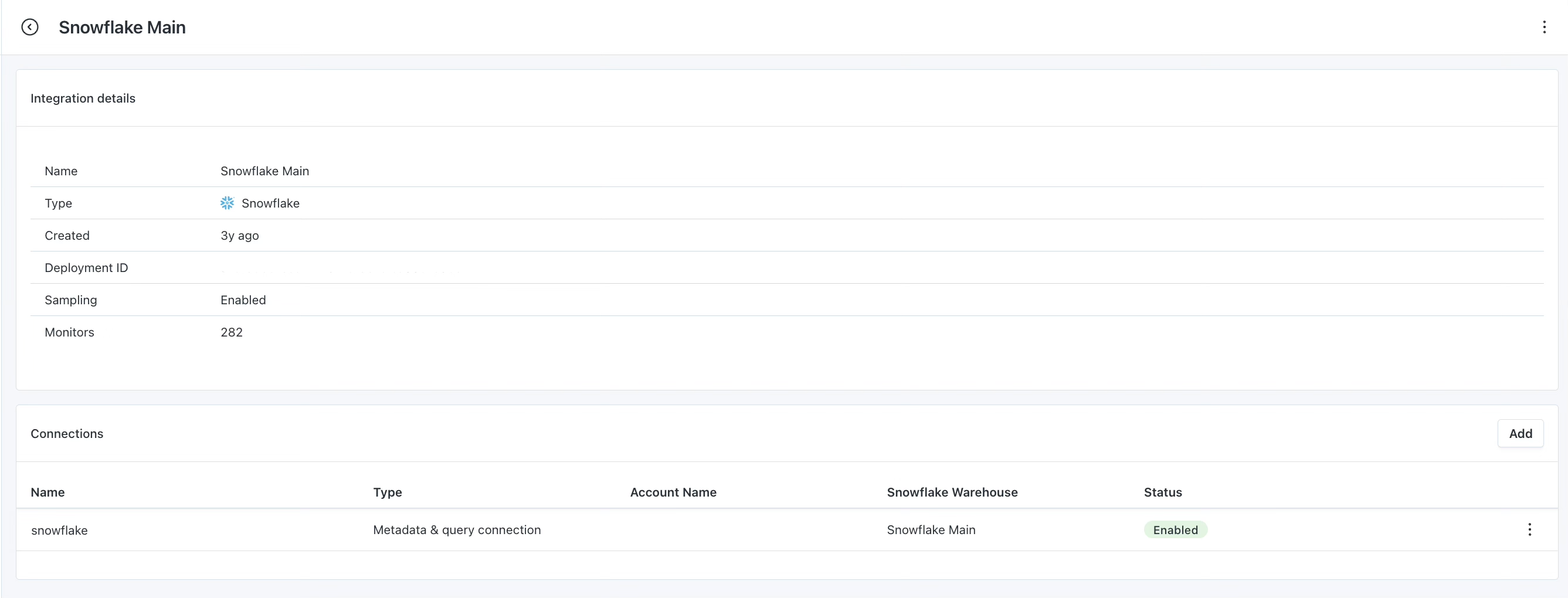This screenshot has height=598, width=1568.
Task: Click the Name label in Integration details
Action: pyautogui.click(x=61, y=171)
